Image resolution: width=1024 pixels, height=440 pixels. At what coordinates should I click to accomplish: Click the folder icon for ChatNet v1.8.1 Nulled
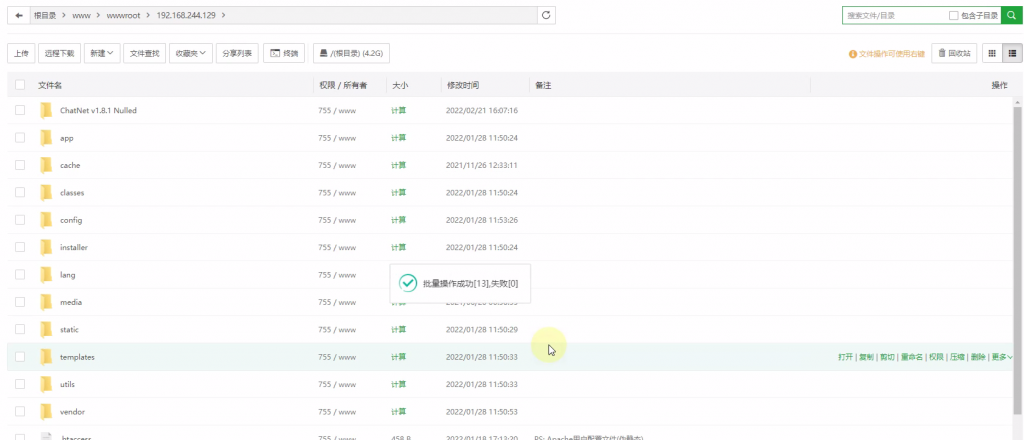pyautogui.click(x=46, y=110)
